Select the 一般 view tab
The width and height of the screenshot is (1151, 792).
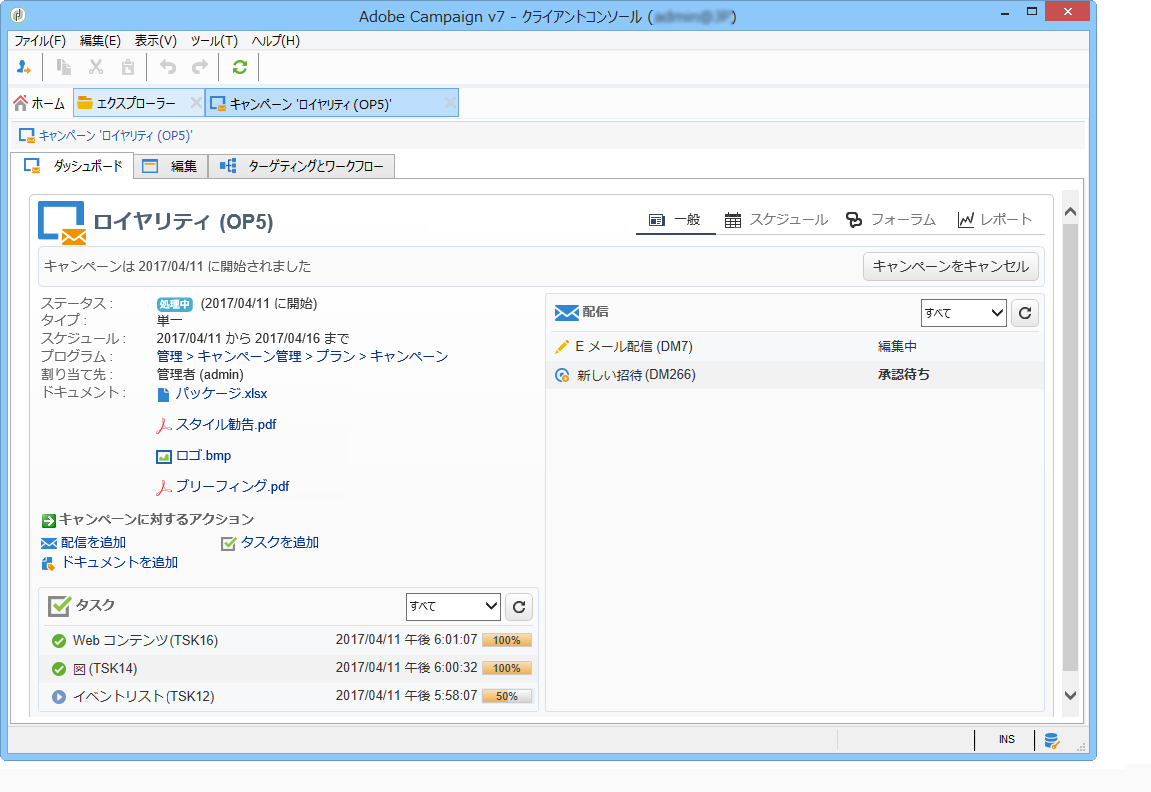tap(675, 219)
